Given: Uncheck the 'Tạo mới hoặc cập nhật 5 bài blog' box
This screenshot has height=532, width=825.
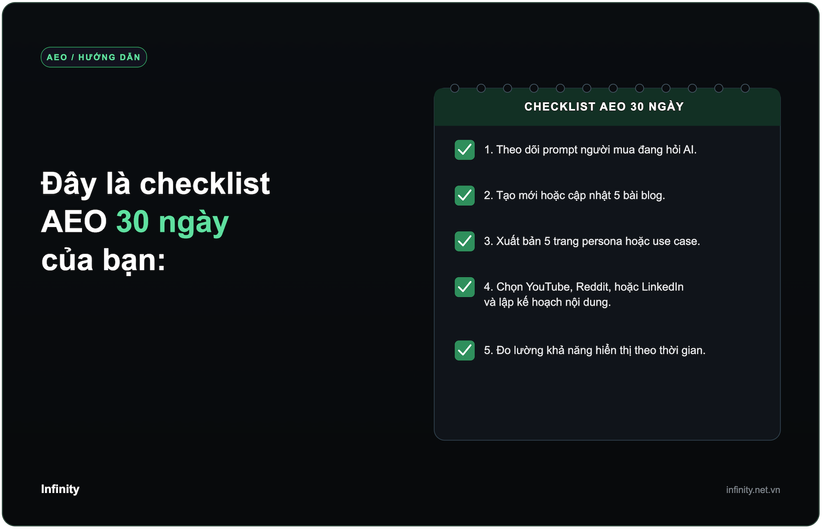Looking at the screenshot, I should click(x=465, y=196).
